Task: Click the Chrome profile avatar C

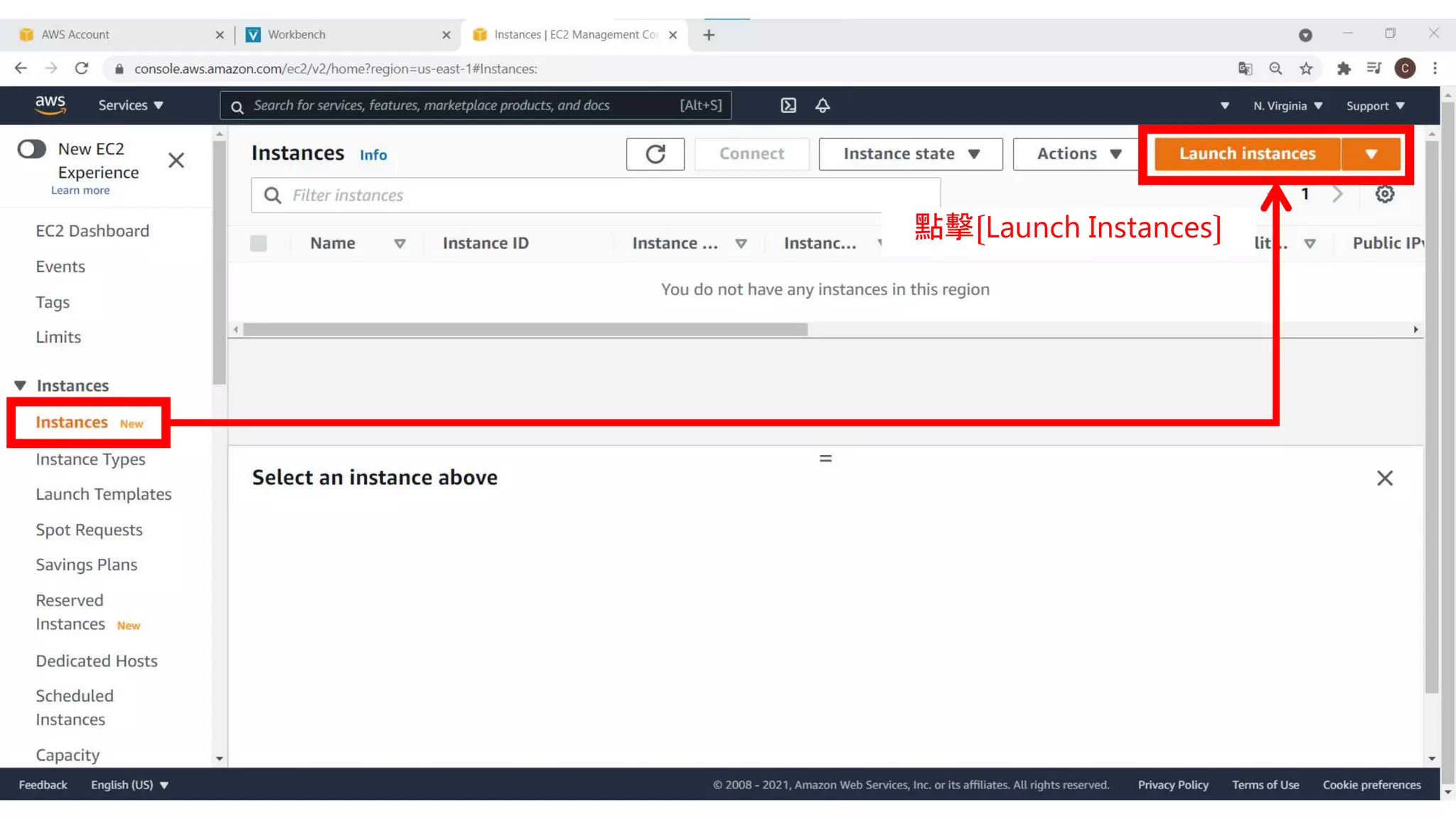Action: (x=1405, y=68)
